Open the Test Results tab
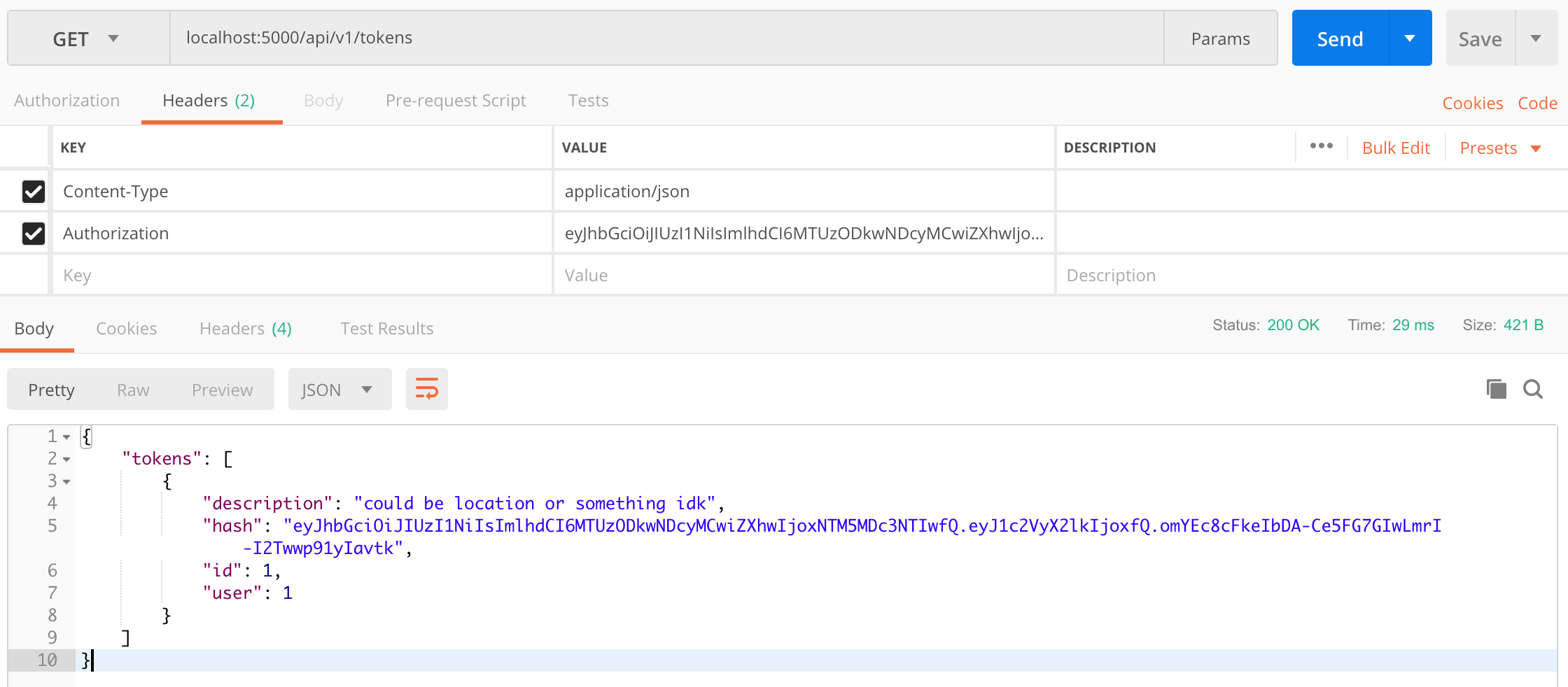Screen dimensions: 1568x687 [x=386, y=328]
